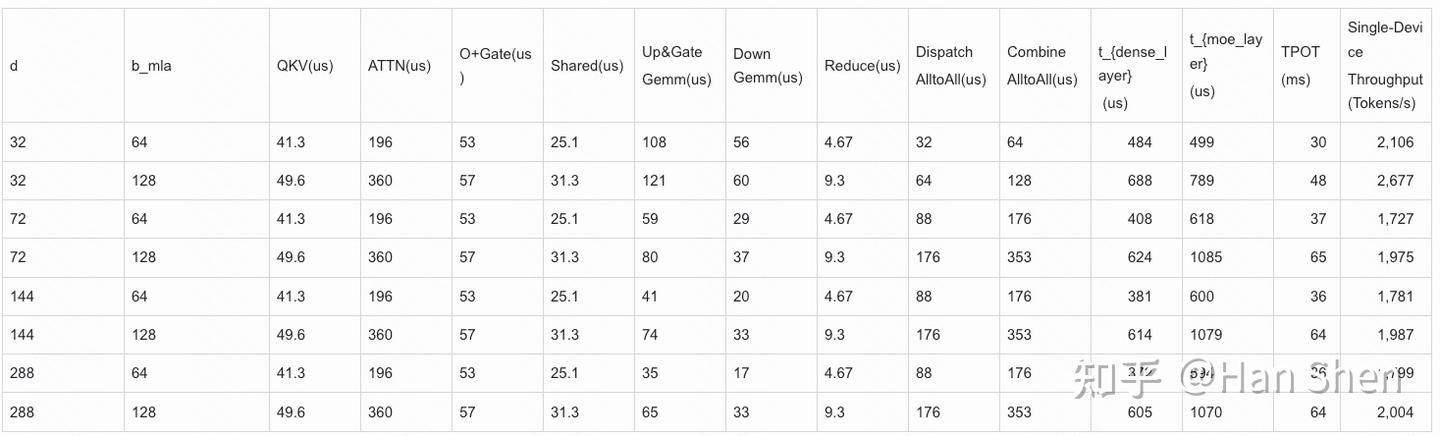Click the moe layer value 1085
The height and width of the screenshot is (436, 1440).
[1206, 257]
